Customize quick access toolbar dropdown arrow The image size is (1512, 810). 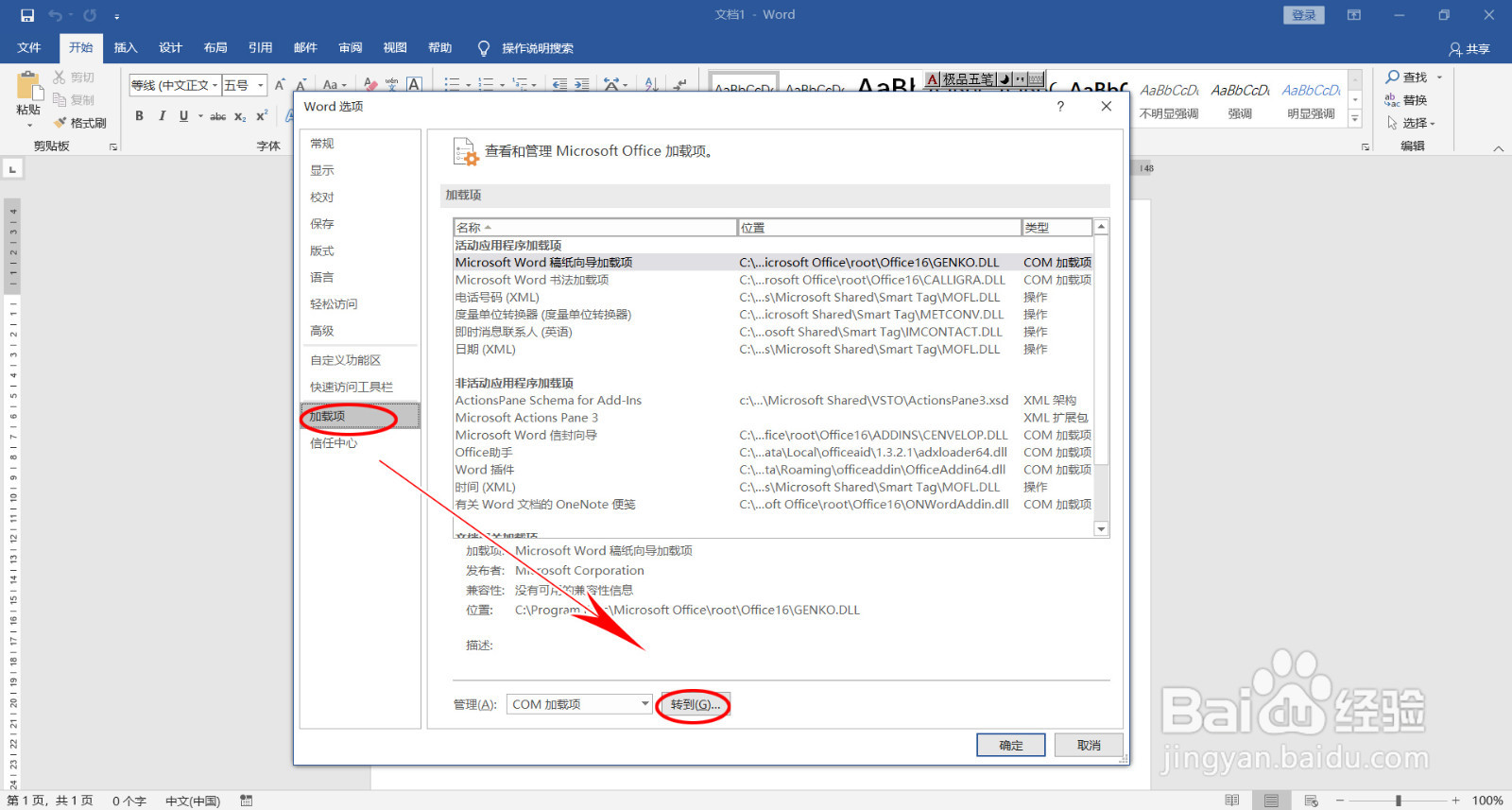click(x=117, y=16)
